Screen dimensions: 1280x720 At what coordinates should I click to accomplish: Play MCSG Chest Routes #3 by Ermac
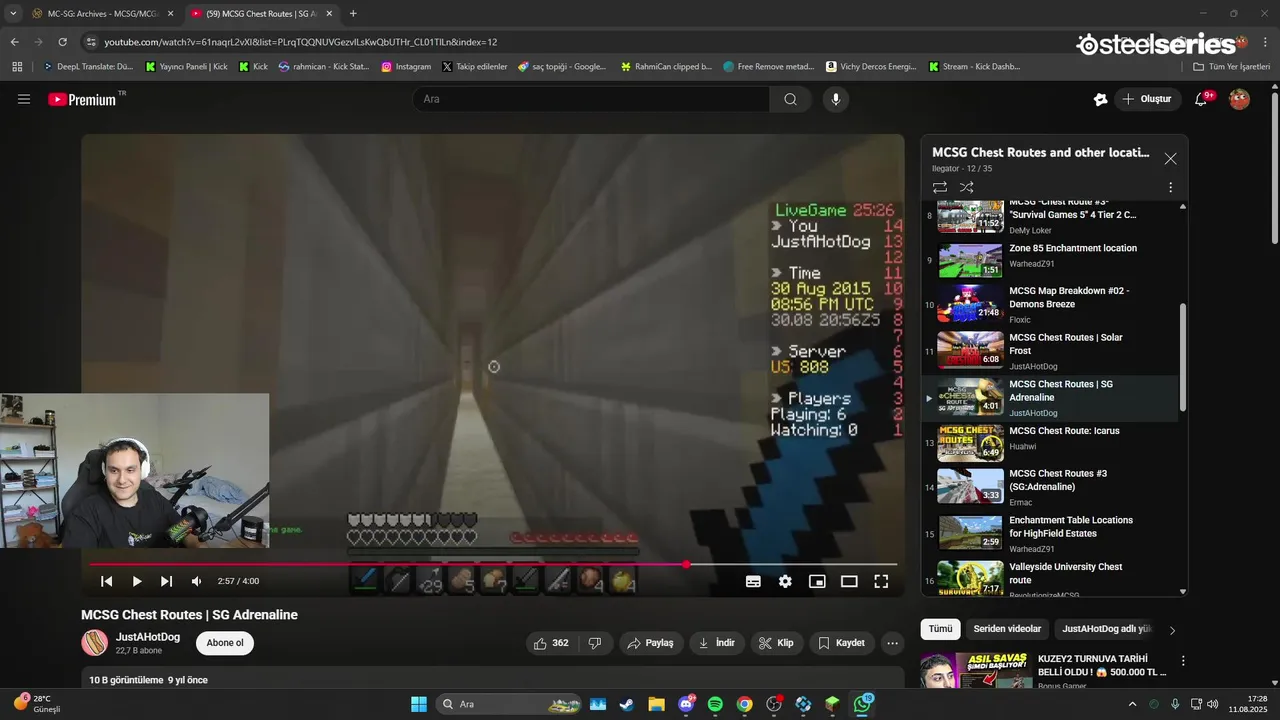pyautogui.click(x=1050, y=486)
